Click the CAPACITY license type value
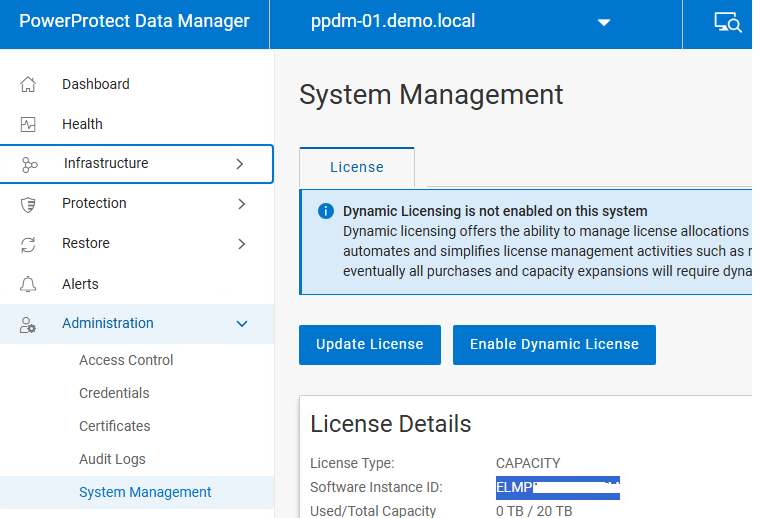Viewport: 761px width, 518px height. click(x=528, y=463)
